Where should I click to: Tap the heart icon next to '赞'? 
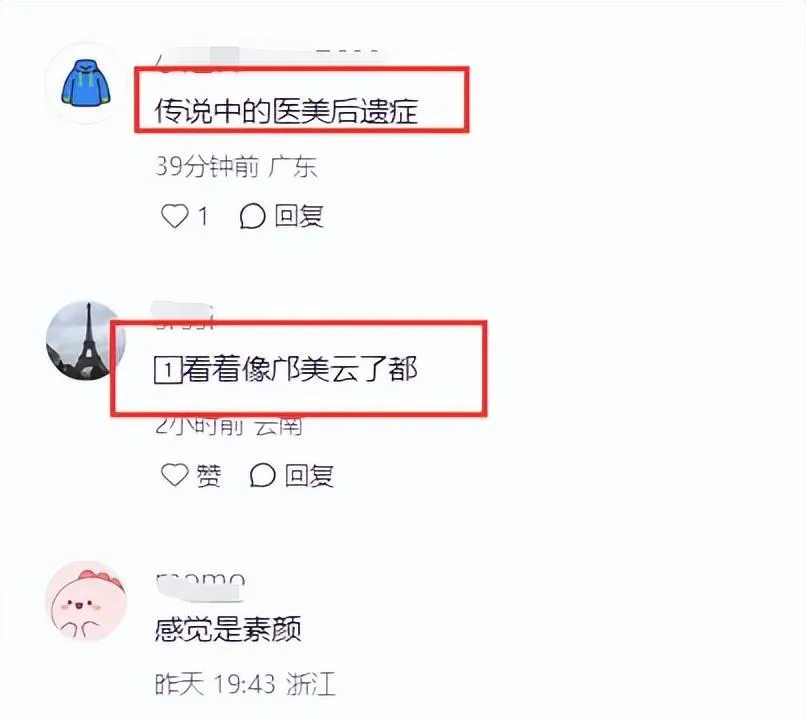[x=175, y=475]
